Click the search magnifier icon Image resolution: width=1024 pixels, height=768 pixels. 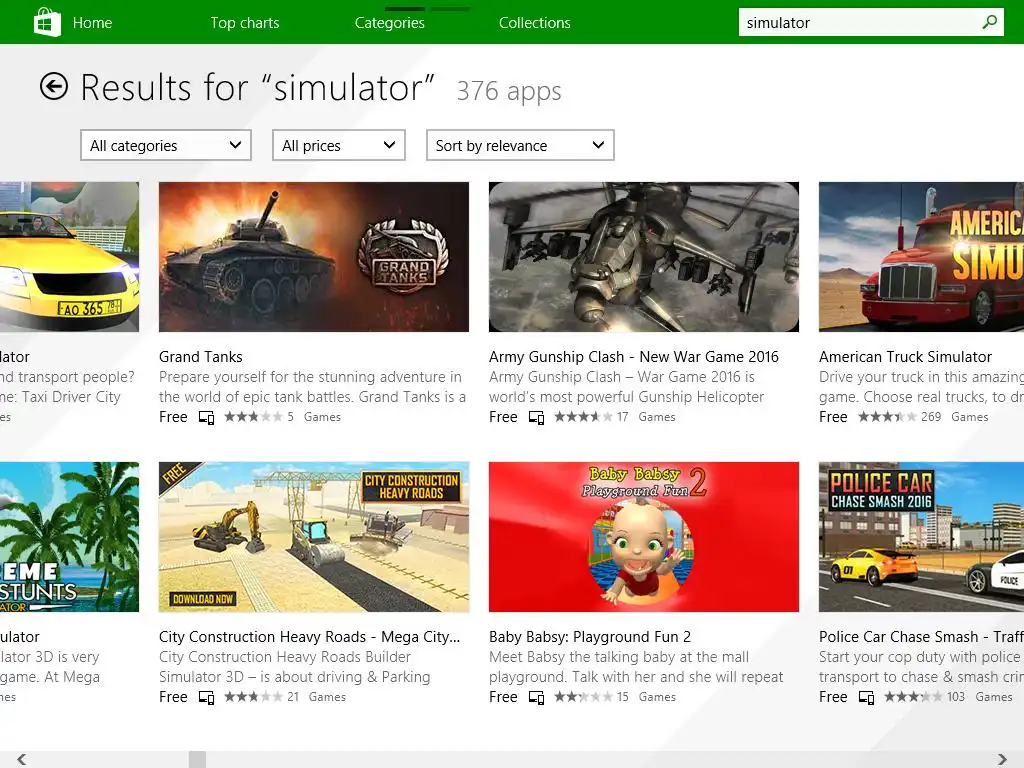coord(990,22)
